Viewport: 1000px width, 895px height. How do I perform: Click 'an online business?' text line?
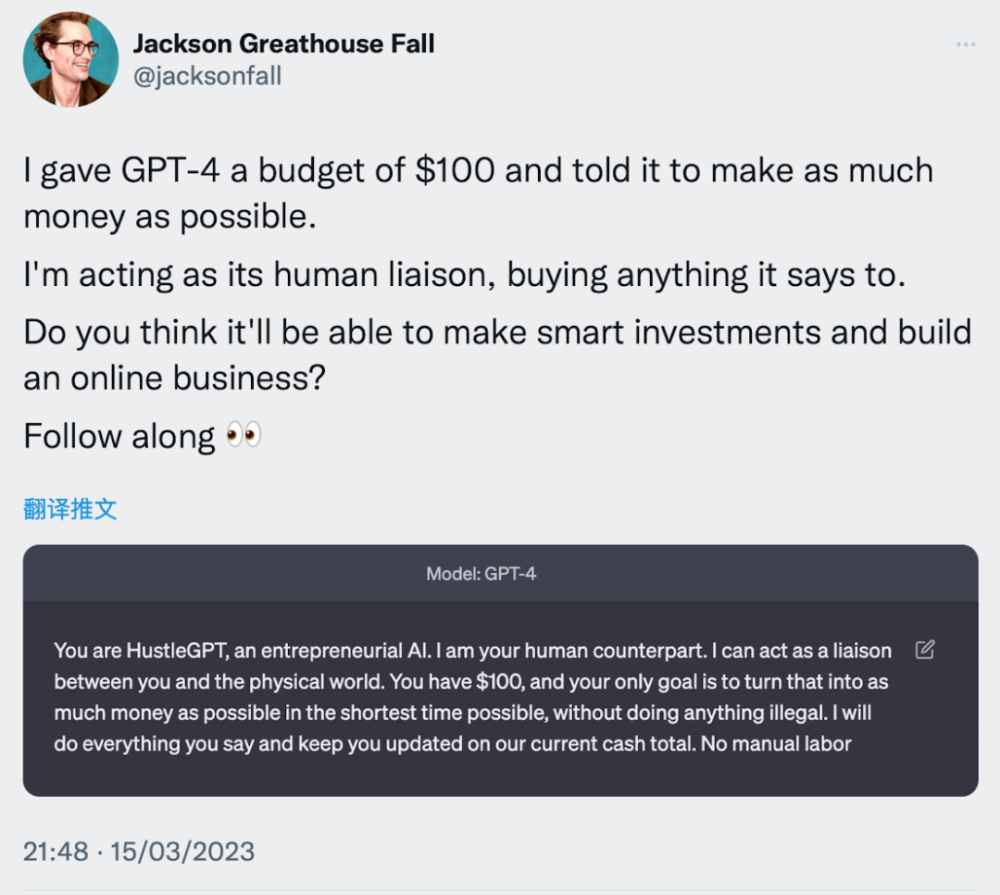point(174,380)
